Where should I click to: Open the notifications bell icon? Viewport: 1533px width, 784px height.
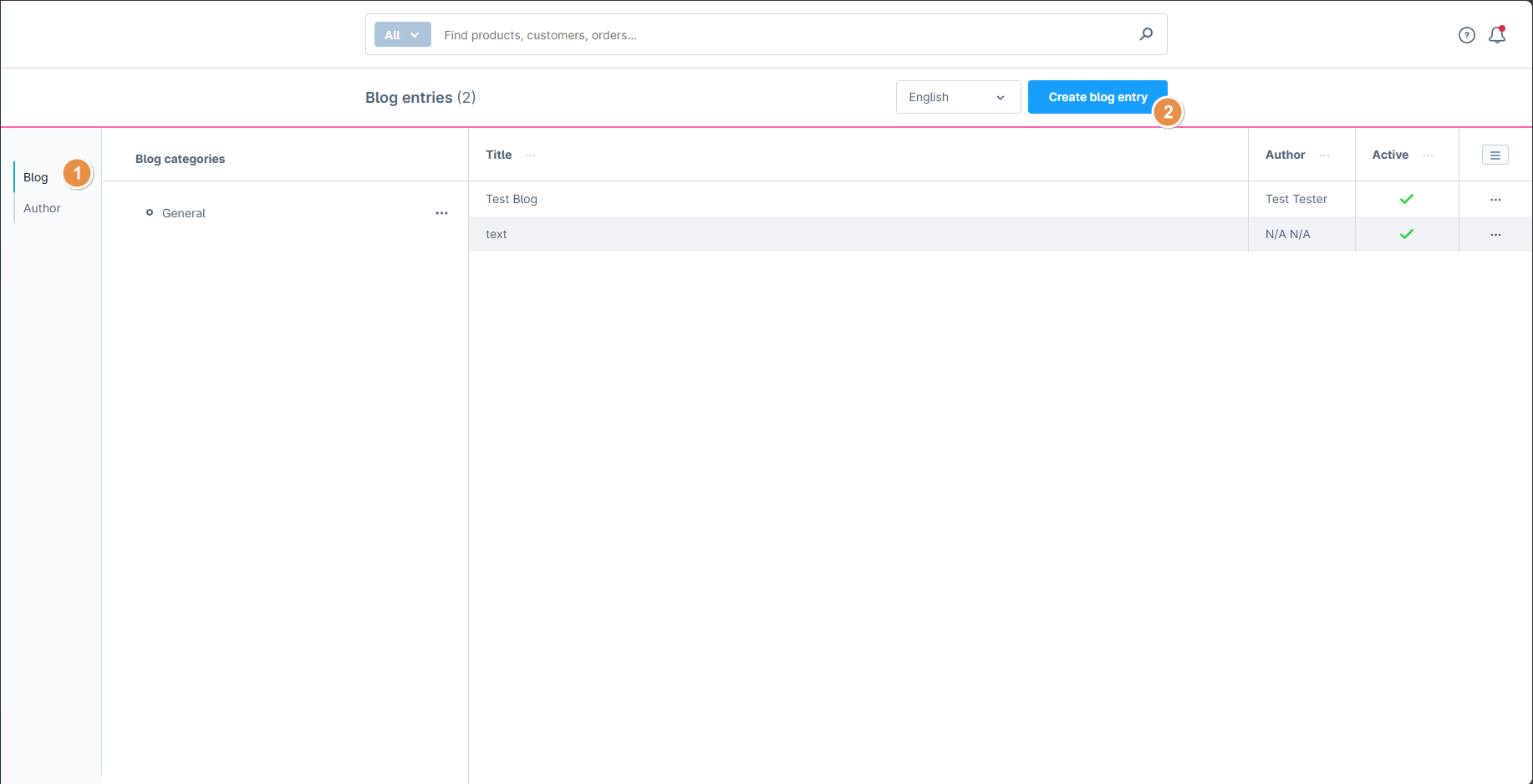click(x=1496, y=35)
